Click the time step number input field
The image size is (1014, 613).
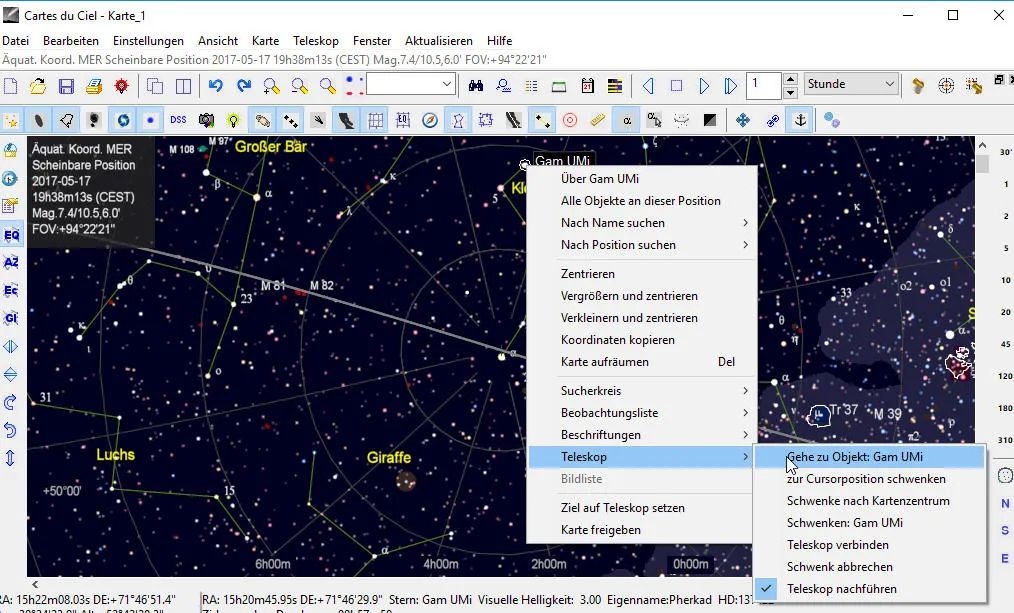point(763,85)
